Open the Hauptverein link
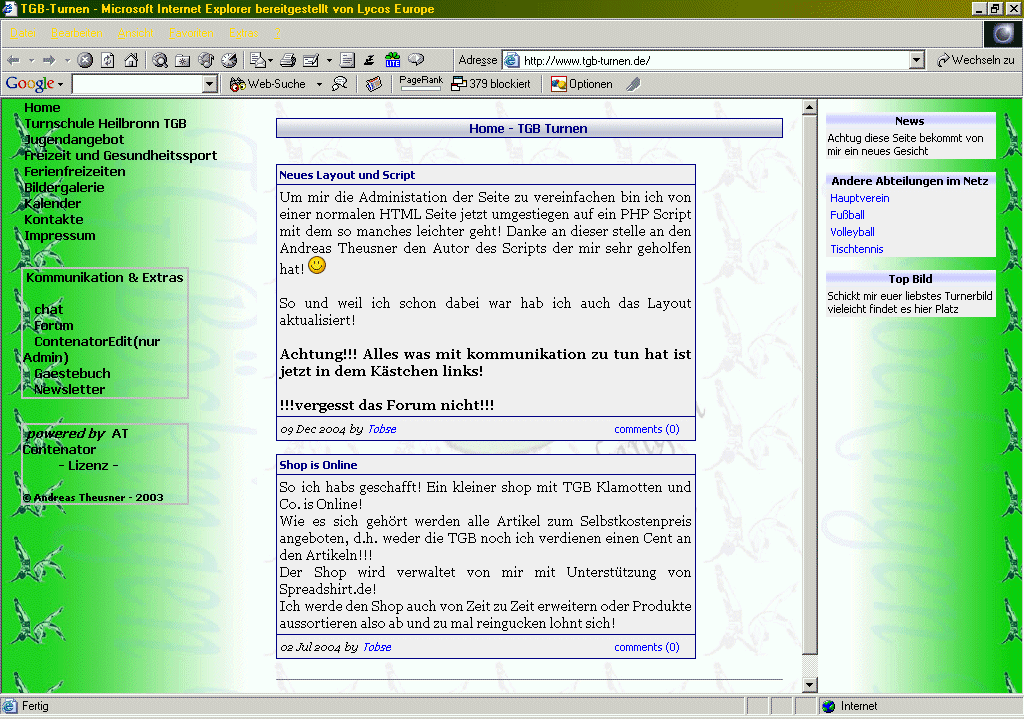Image resolution: width=1024 pixels, height=719 pixels. point(859,198)
